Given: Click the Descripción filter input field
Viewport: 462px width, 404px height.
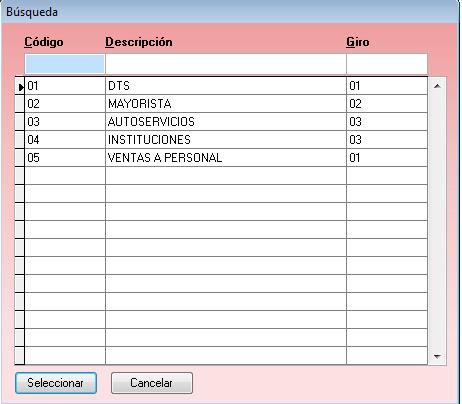Looking at the screenshot, I should 226,64.
